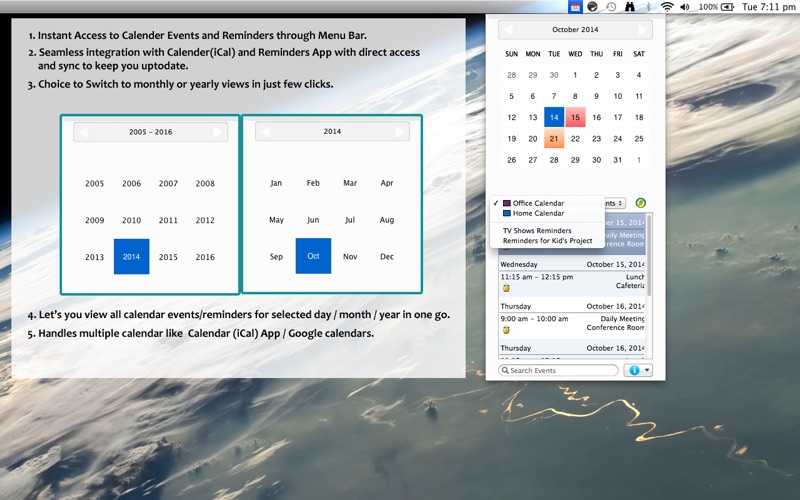
Task: Click alarm bell in 9:00 am Daily Meeting
Action: click(506, 330)
